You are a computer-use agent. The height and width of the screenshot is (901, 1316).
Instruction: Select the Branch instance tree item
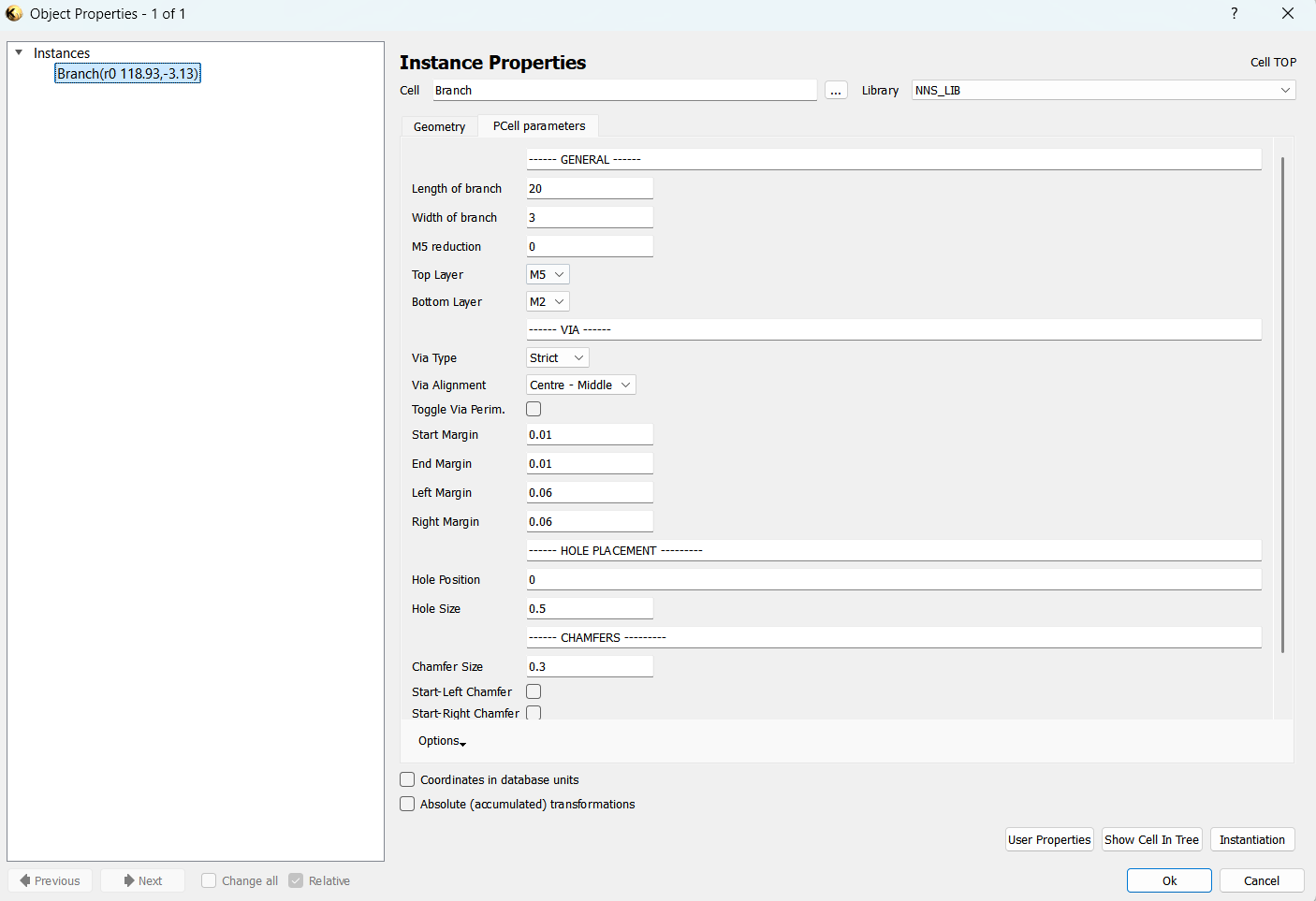[127, 74]
